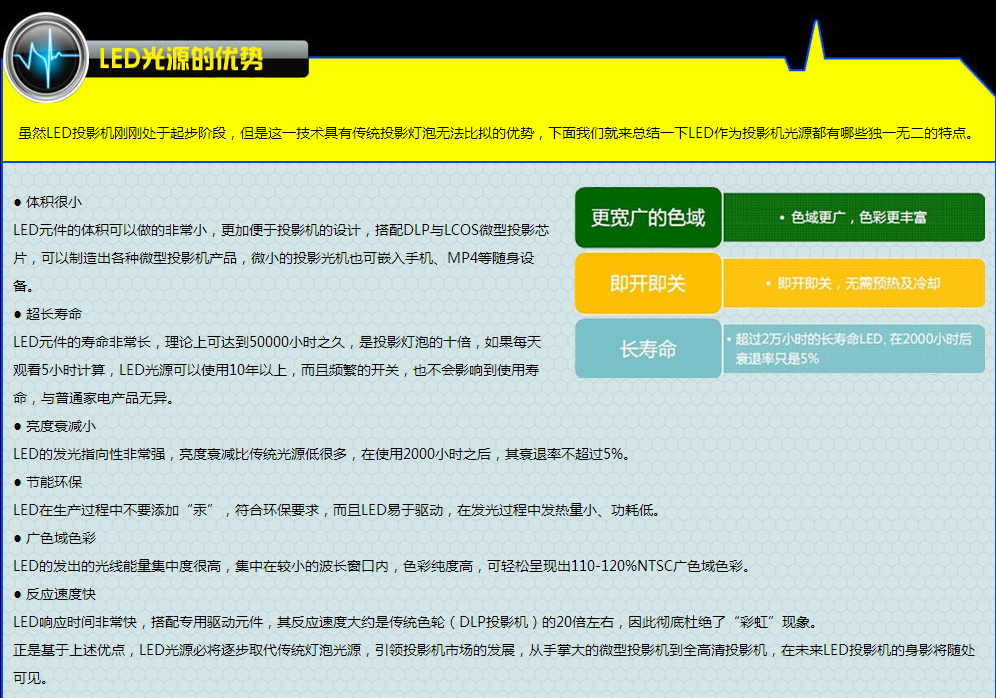Select the LED光源的优势 title banner
The image size is (996, 698).
[x=182, y=59]
